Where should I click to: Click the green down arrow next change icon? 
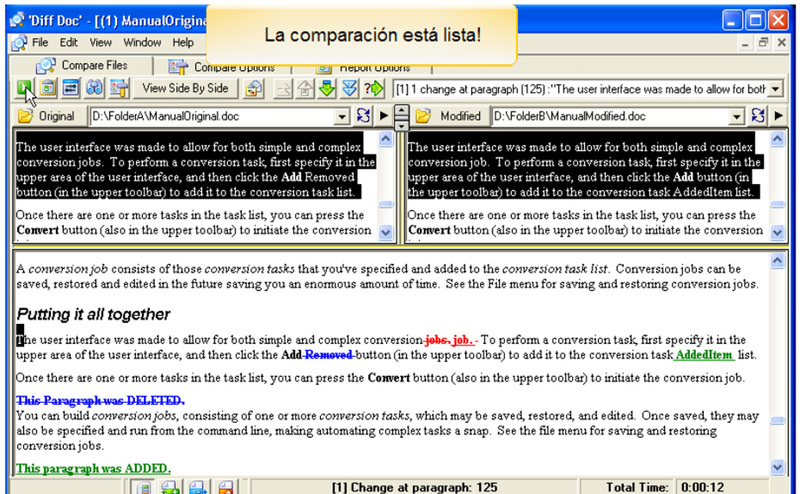coord(327,89)
